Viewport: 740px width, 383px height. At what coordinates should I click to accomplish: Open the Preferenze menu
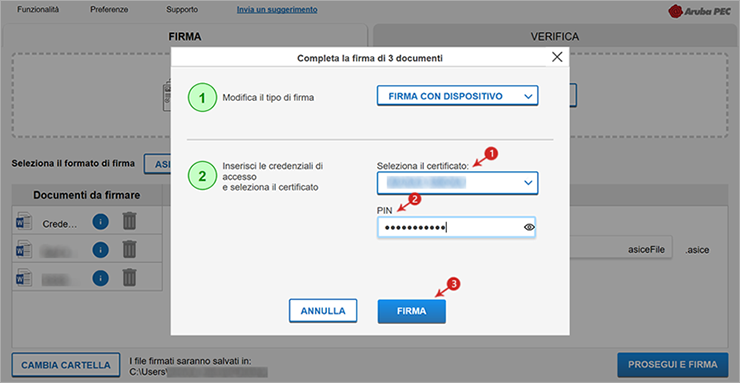tap(109, 9)
